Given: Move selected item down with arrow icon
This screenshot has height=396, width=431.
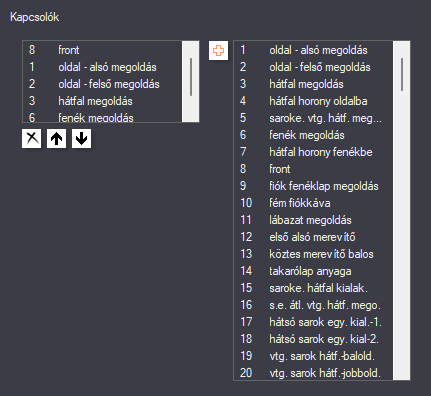Looking at the screenshot, I should tap(81, 138).
